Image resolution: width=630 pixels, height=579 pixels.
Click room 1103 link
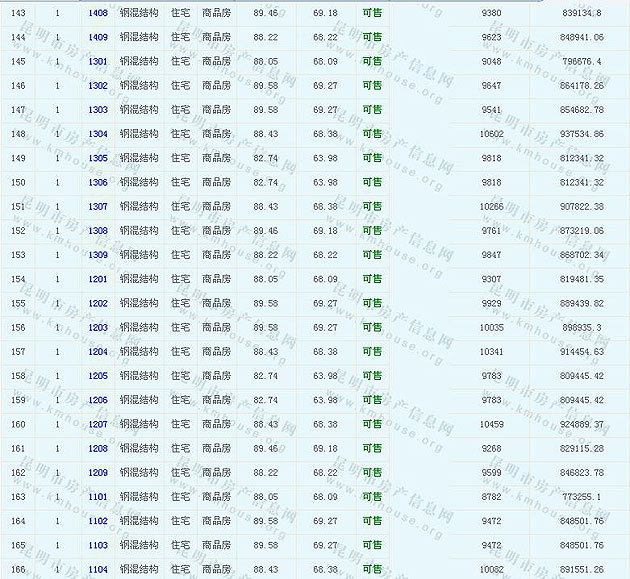point(97,545)
